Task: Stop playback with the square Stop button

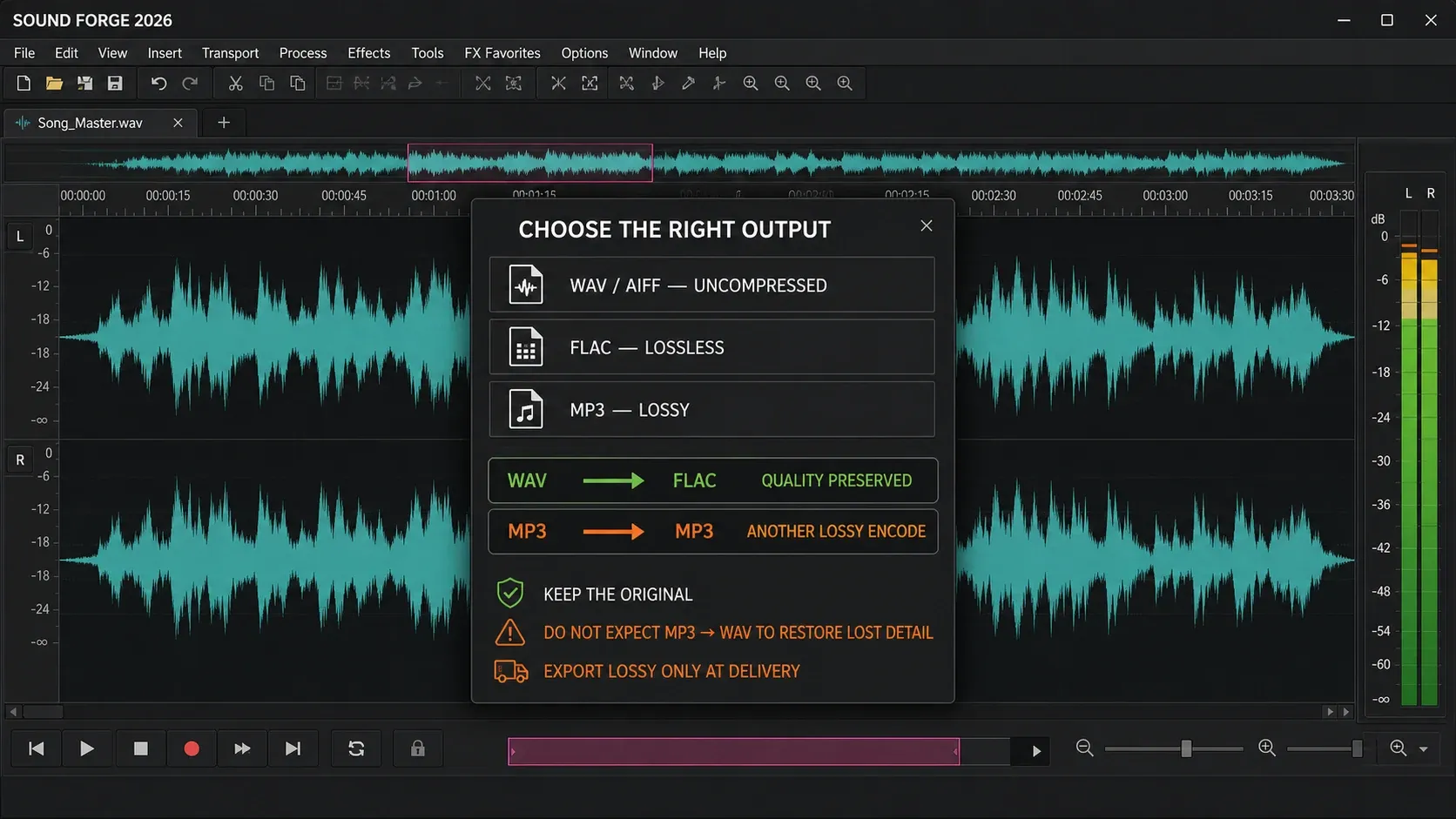Action: pyautogui.click(x=140, y=749)
